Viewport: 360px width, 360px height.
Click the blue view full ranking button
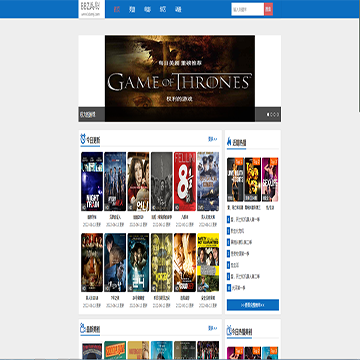click(253, 305)
